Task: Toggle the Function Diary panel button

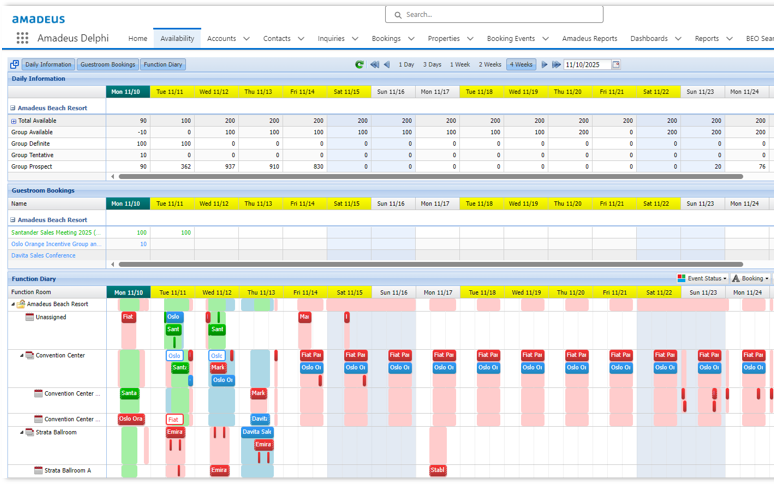Action: pos(163,64)
